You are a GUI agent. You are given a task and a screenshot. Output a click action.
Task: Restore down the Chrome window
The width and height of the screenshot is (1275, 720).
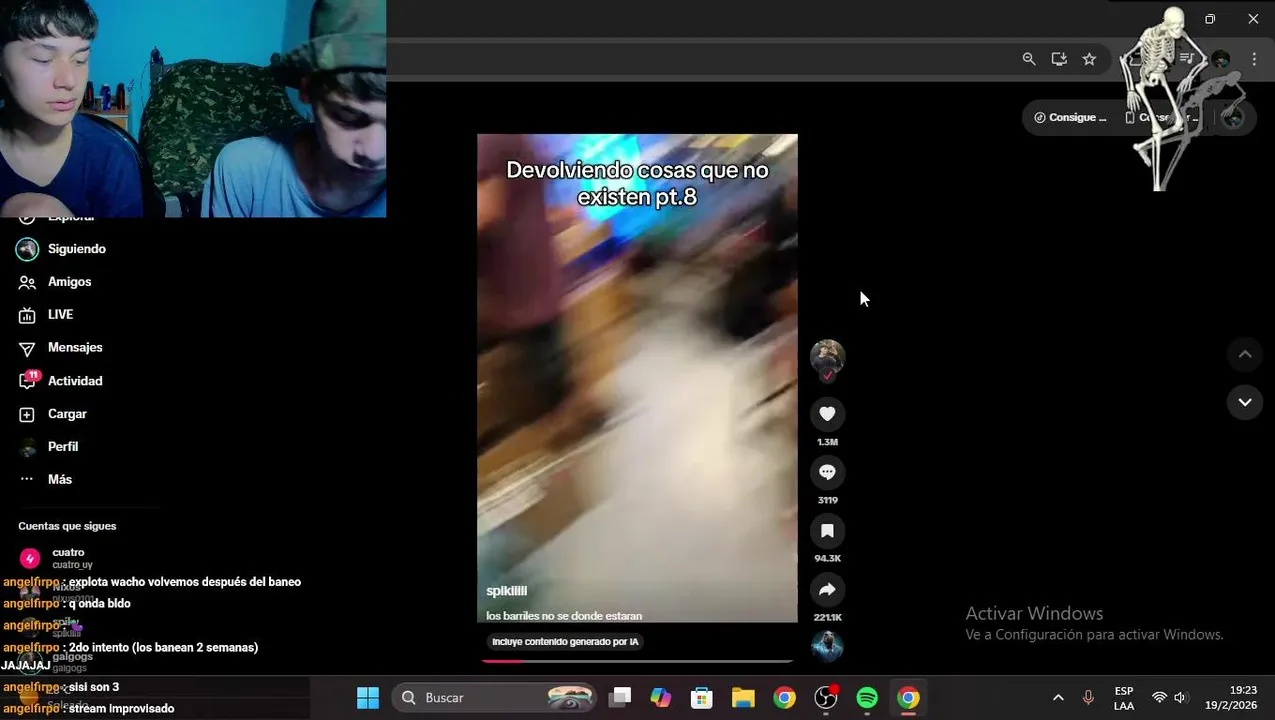point(1210,19)
